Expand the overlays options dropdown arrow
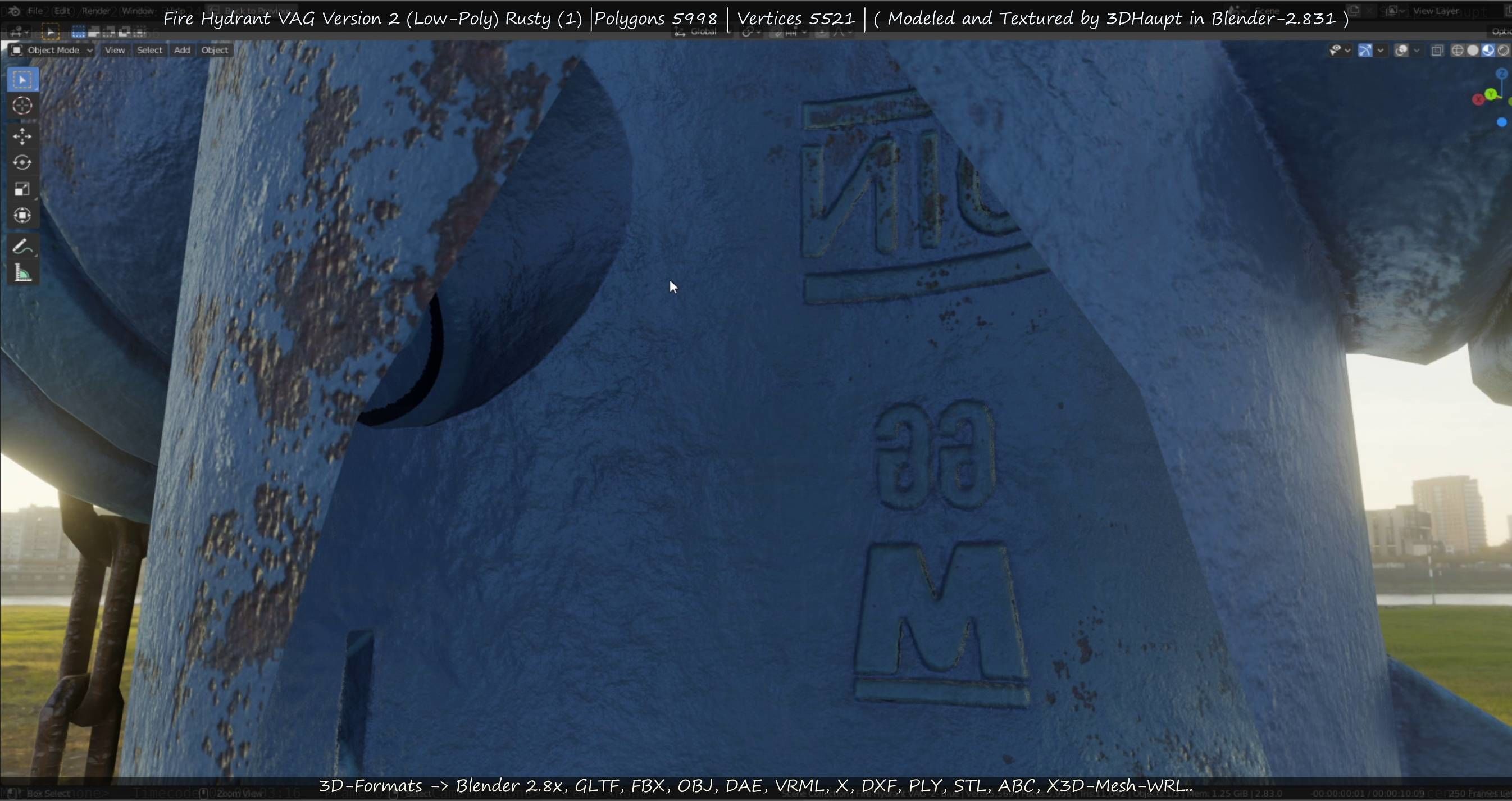This screenshot has width=1512, height=801. [x=1417, y=51]
